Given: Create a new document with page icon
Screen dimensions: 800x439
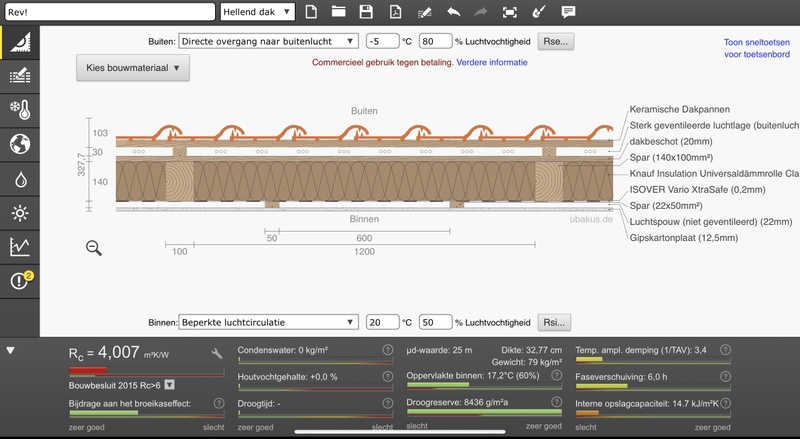Looking at the screenshot, I should click(x=311, y=12).
